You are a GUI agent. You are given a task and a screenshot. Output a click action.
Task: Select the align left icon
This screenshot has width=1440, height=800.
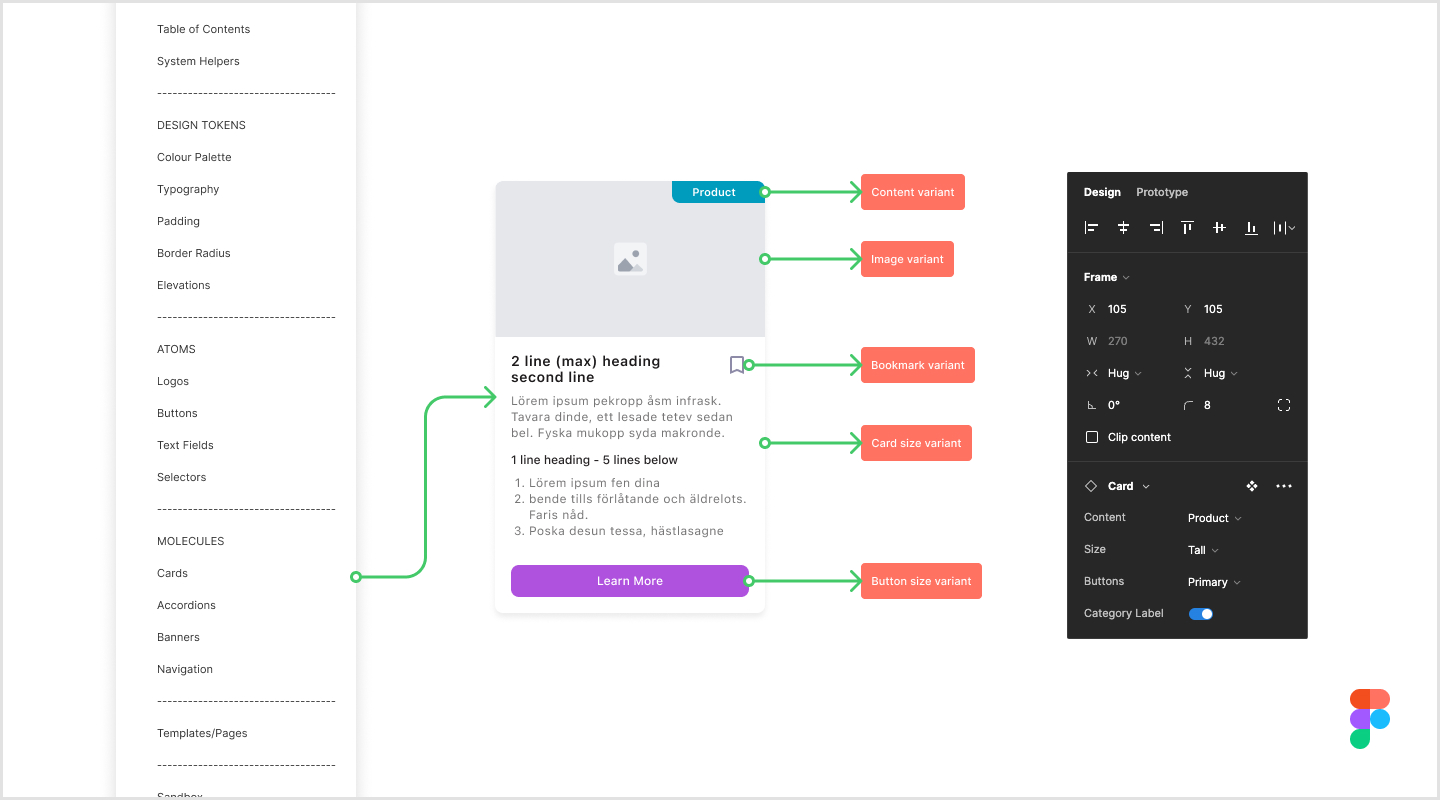[x=1091, y=227]
